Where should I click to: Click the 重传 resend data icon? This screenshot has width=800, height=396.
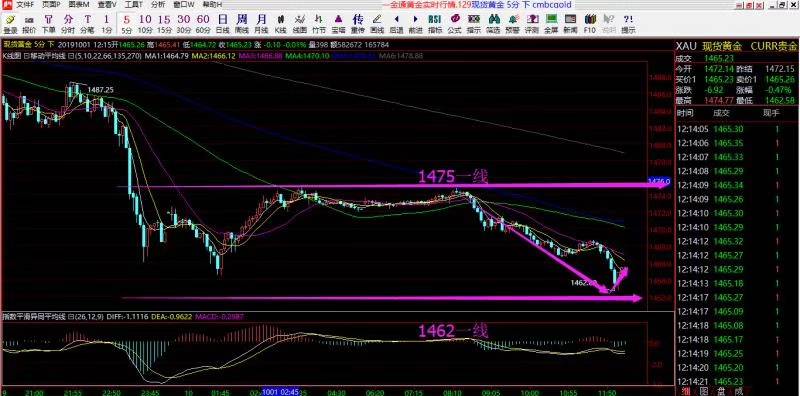coord(358,23)
